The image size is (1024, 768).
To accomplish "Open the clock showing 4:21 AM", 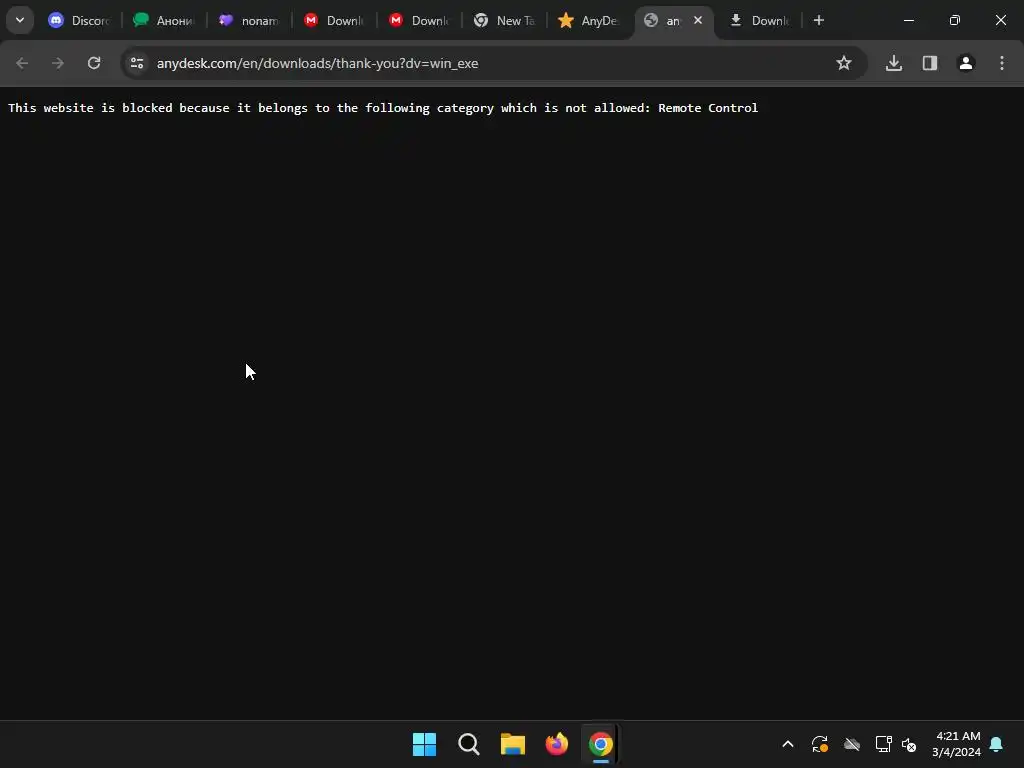I will click(x=957, y=744).
